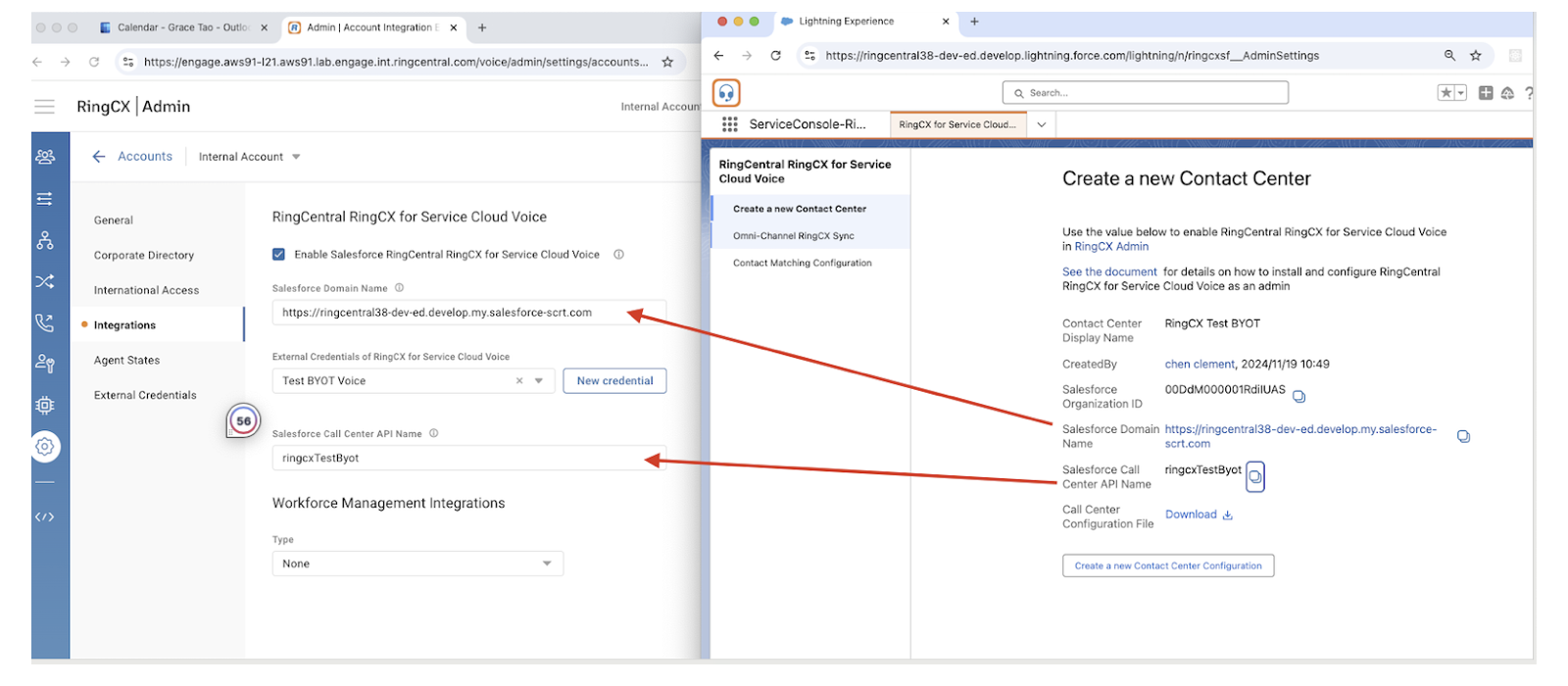Click the users icon in RingCX sidebar
The width and height of the screenshot is (1568, 686).
[x=45, y=157]
